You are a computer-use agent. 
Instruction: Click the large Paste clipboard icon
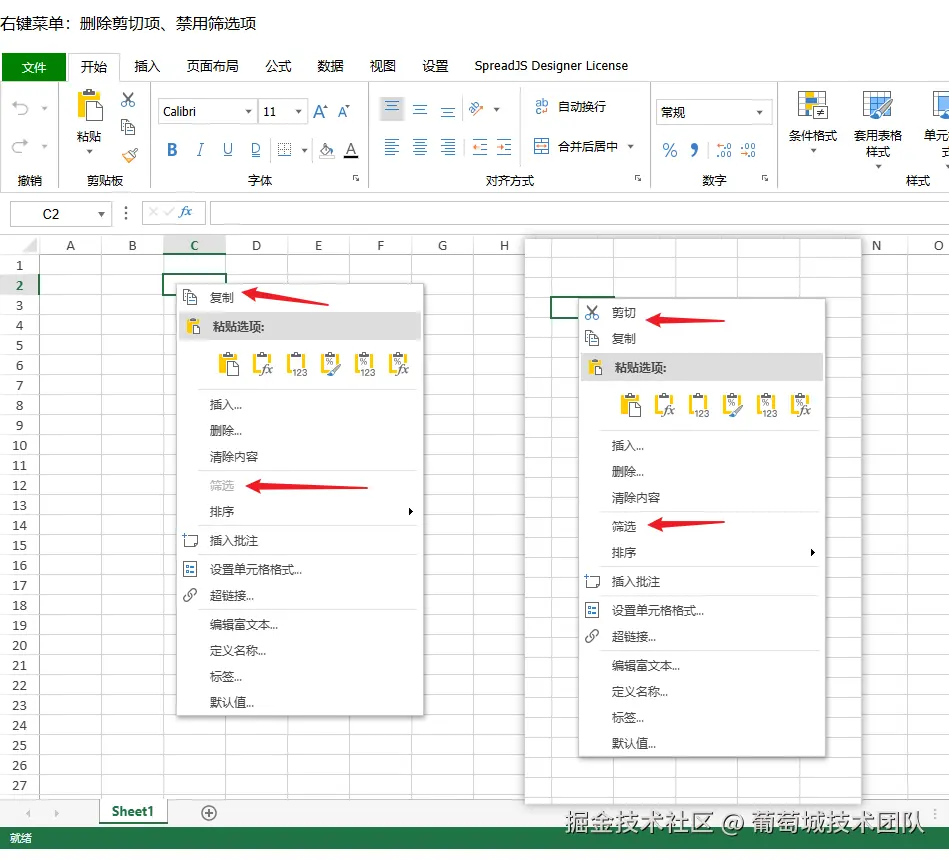[90, 106]
